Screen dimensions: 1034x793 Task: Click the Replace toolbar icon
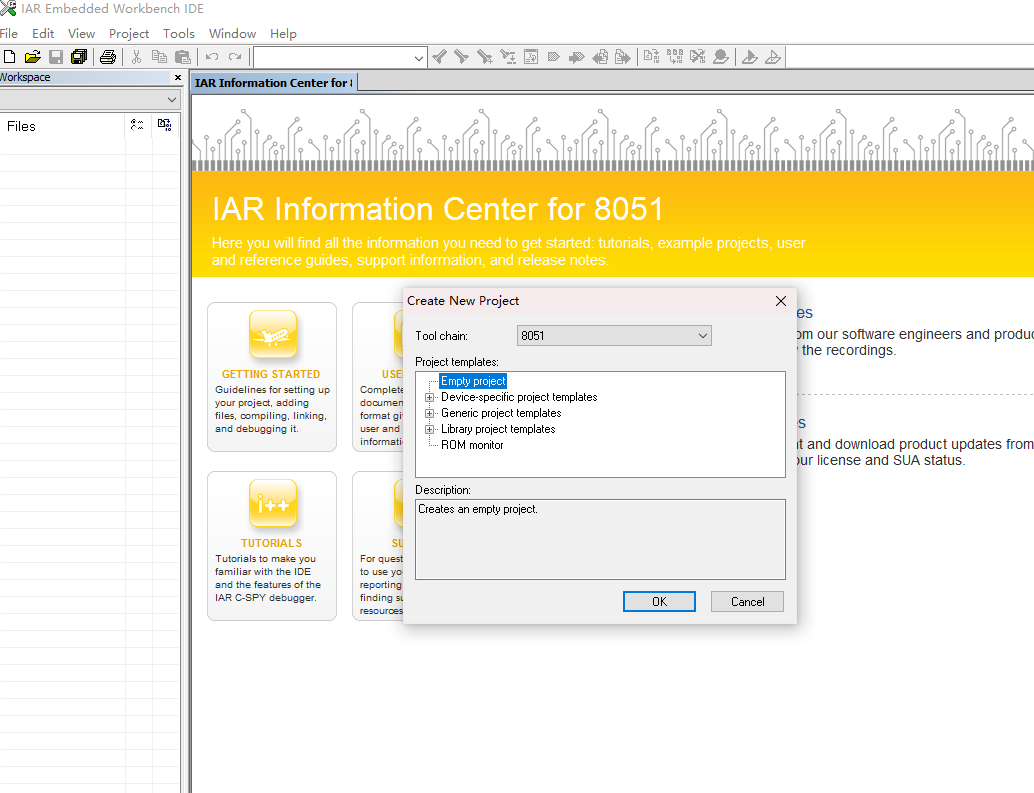(508, 57)
